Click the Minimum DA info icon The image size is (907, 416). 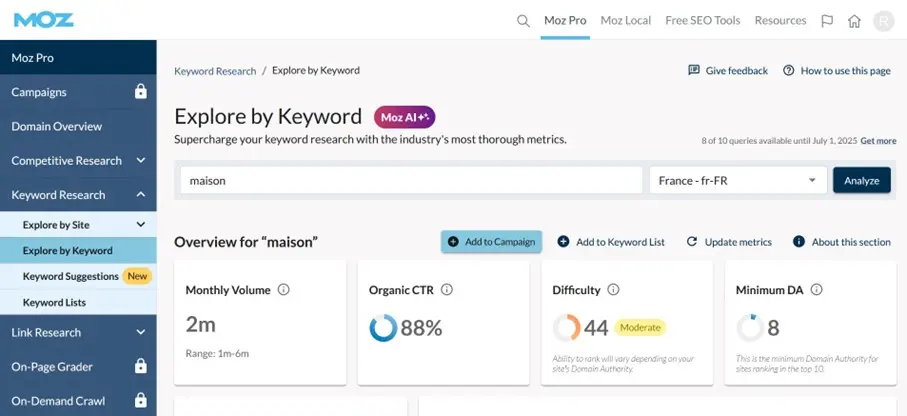click(816, 289)
